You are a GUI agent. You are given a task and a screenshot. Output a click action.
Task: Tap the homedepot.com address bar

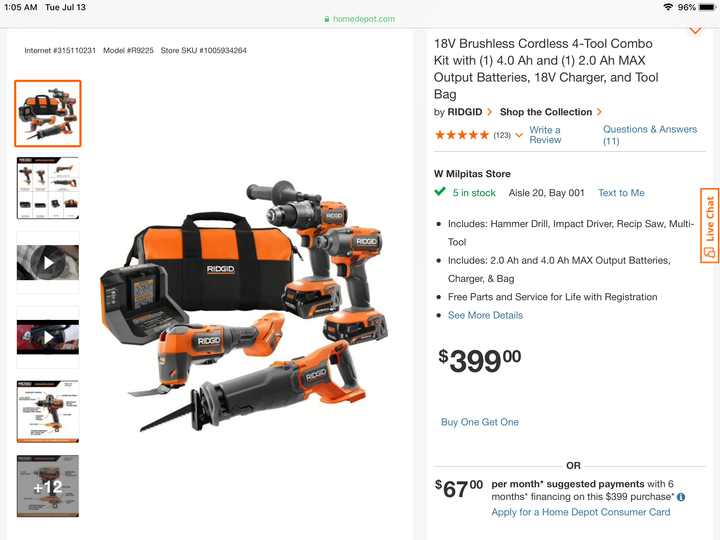coord(360,19)
